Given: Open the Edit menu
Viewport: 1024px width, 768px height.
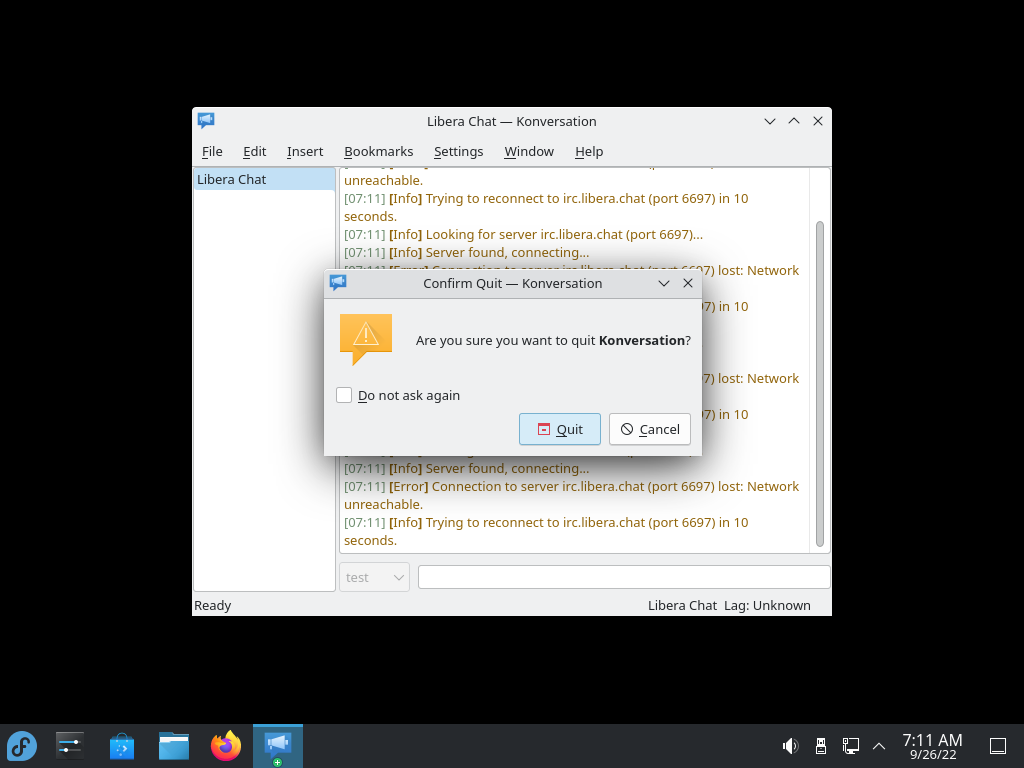Looking at the screenshot, I should coord(255,152).
